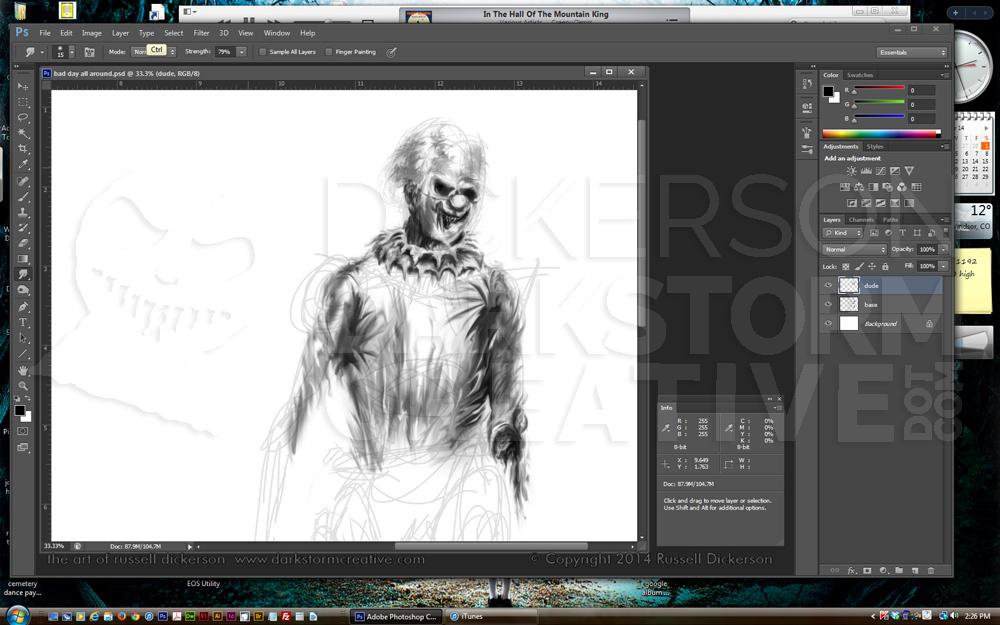
Task: Open the Window menu
Action: point(277,33)
